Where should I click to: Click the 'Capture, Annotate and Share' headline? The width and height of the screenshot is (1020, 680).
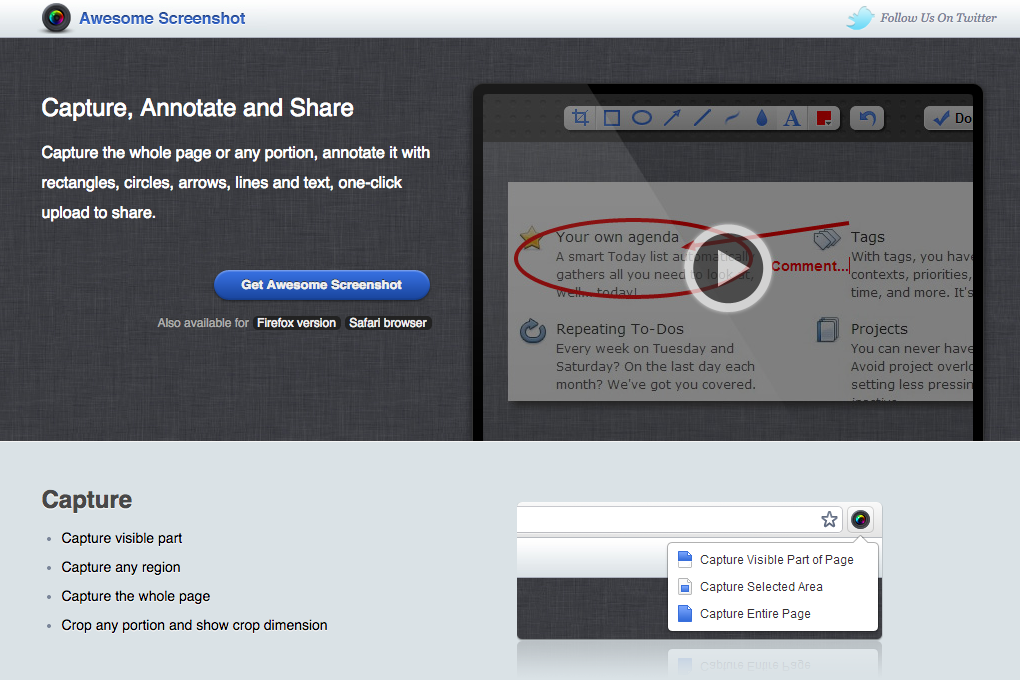coord(198,108)
